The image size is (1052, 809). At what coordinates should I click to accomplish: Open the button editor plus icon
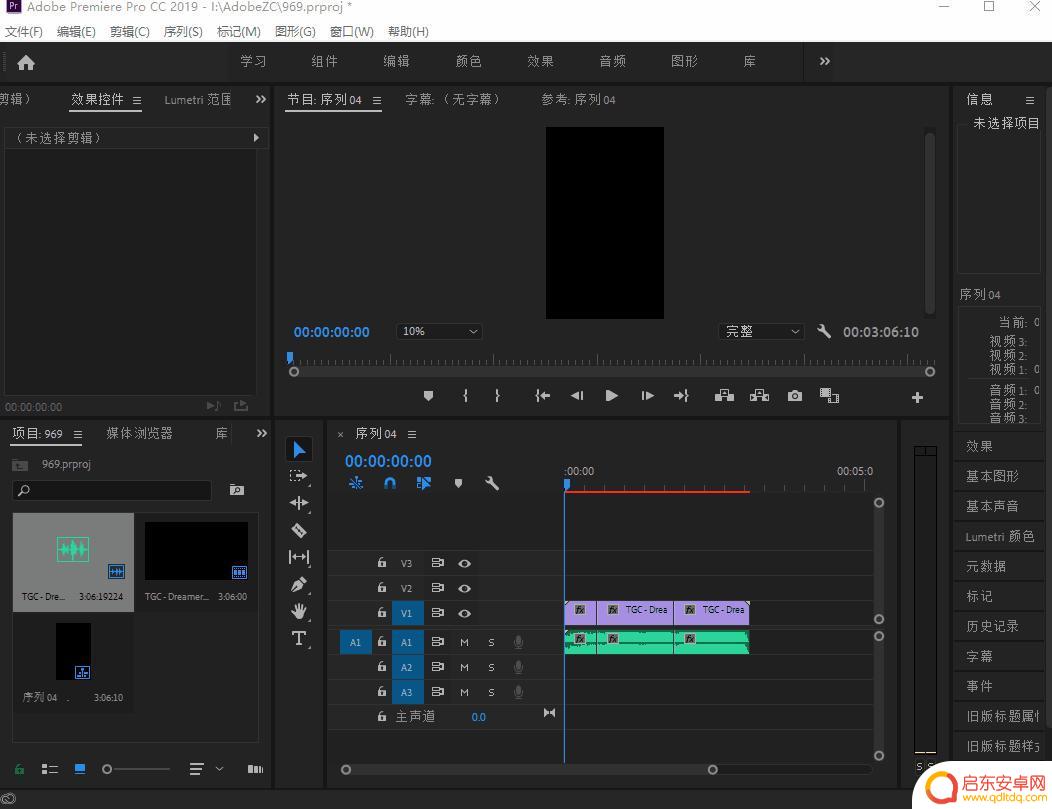917,398
